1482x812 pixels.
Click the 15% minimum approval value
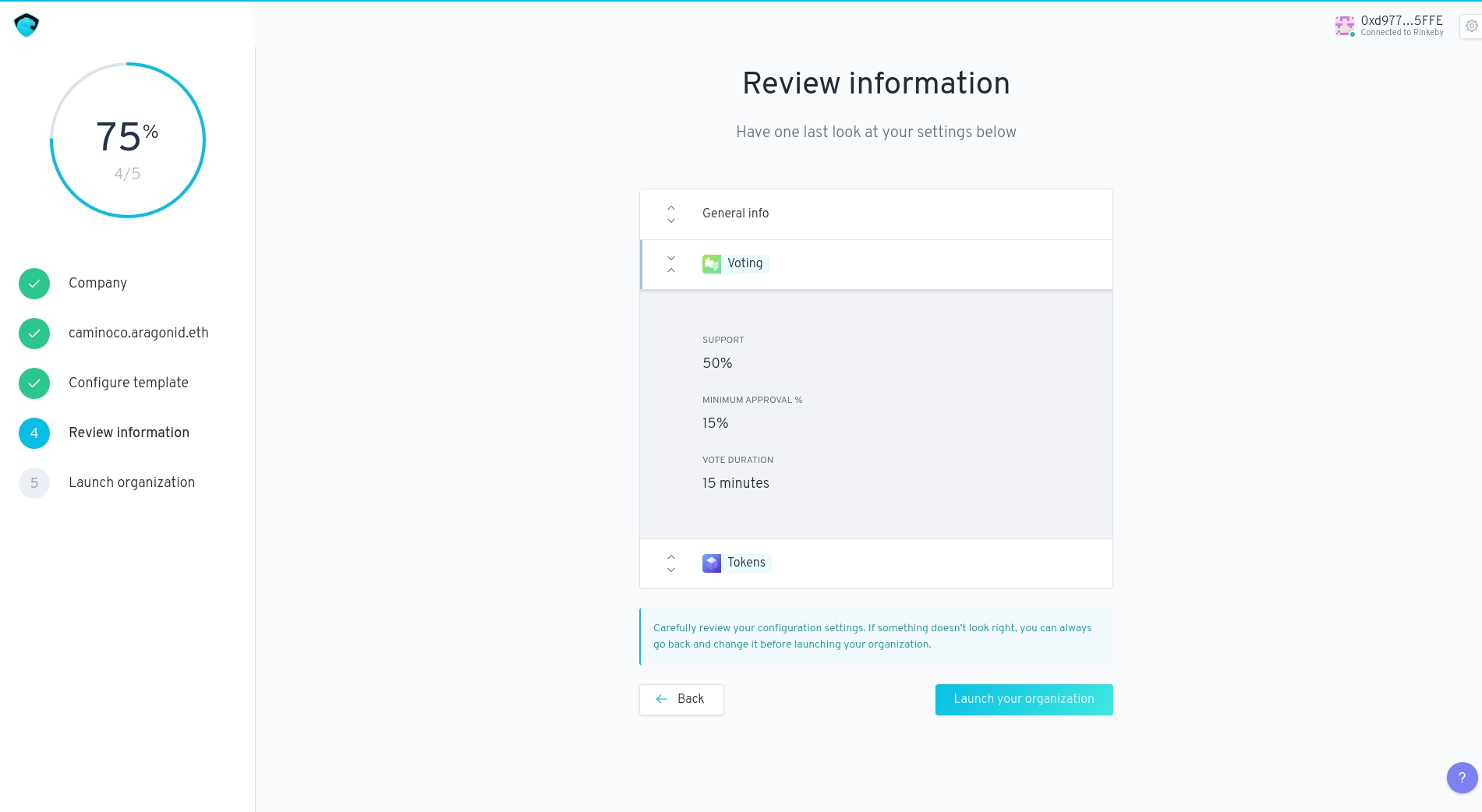(x=715, y=423)
